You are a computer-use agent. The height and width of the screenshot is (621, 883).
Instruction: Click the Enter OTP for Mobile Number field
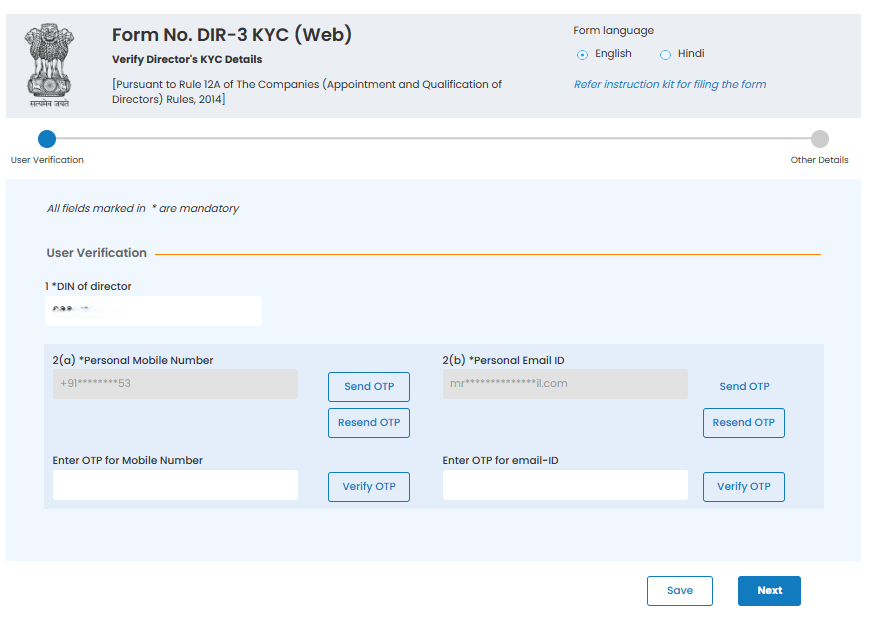click(x=174, y=485)
